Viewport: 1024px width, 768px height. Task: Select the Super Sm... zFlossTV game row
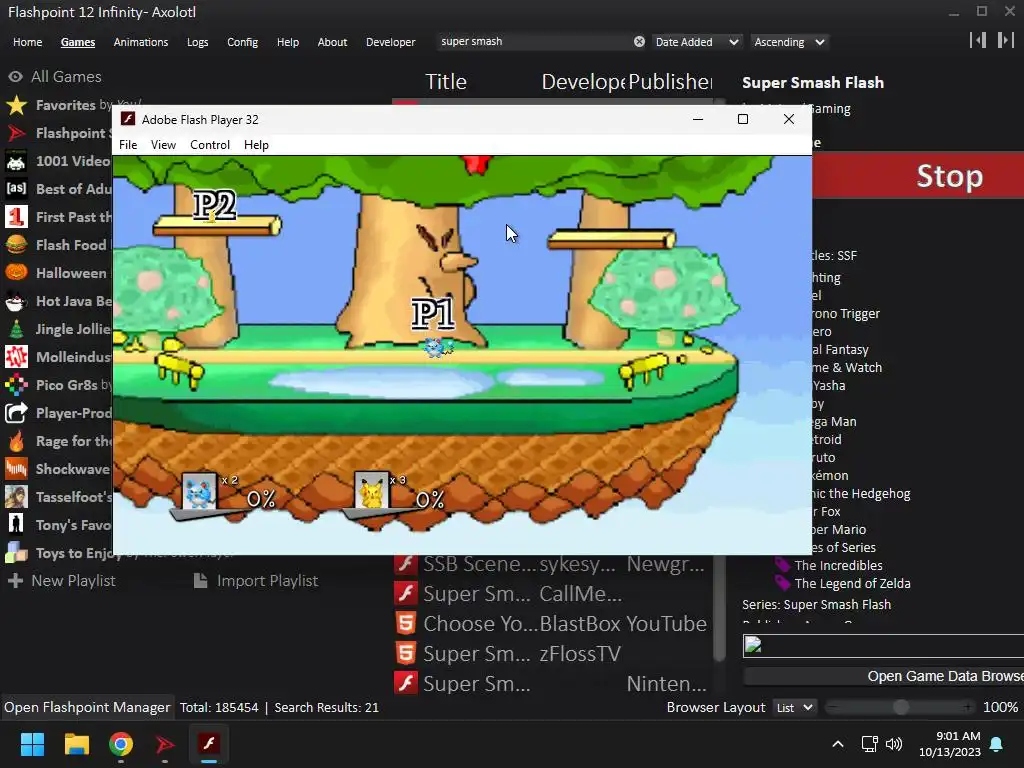click(x=552, y=653)
